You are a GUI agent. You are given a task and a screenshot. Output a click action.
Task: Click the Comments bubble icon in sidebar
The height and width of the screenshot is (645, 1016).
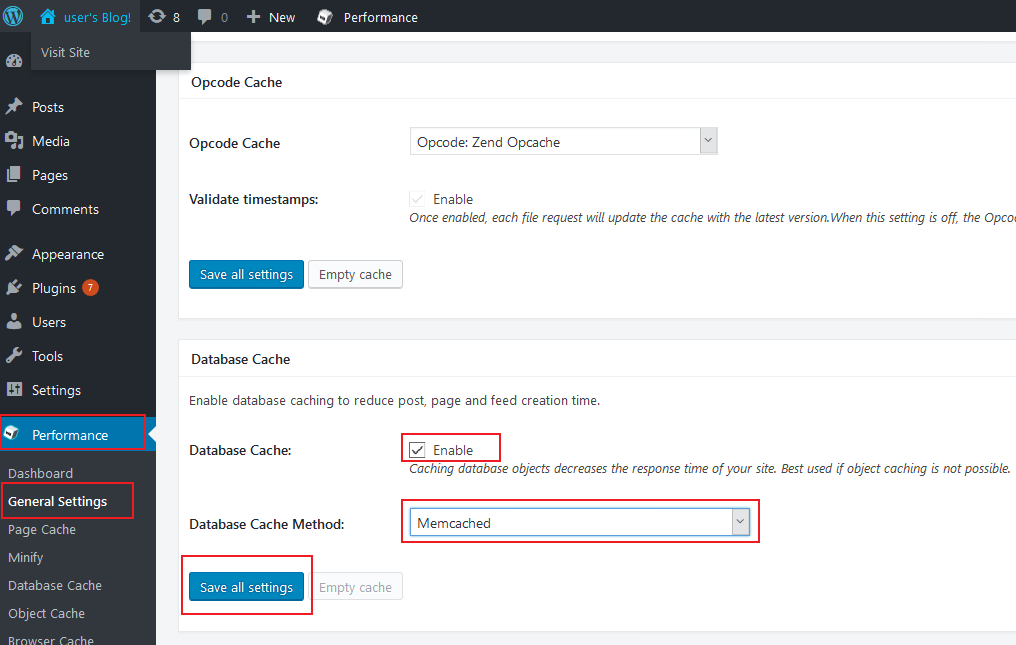point(14,208)
